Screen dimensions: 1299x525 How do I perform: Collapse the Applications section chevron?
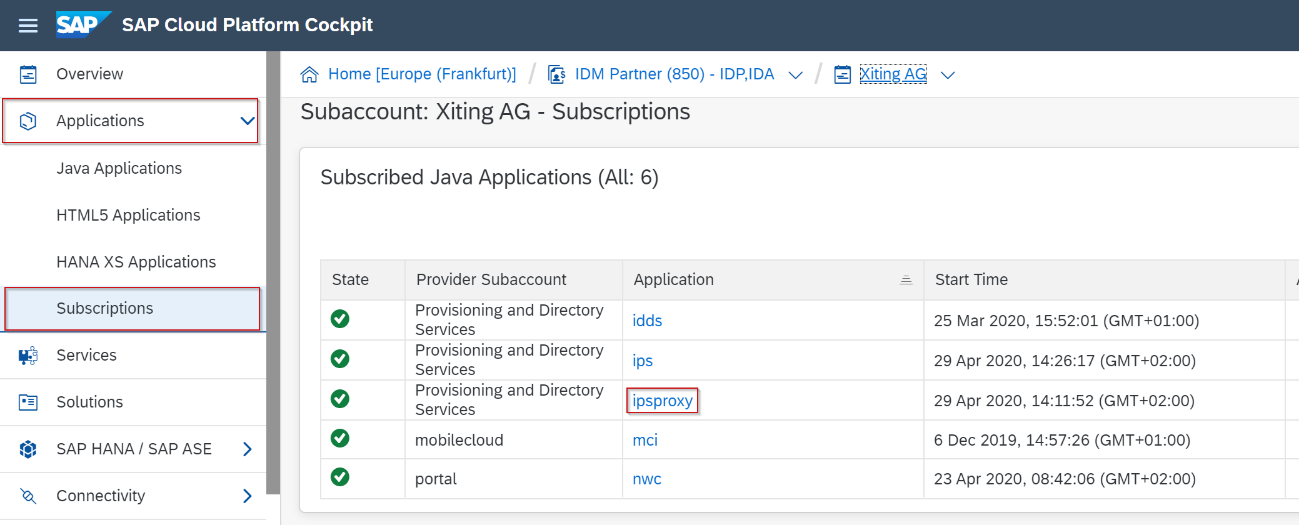[x=248, y=121]
